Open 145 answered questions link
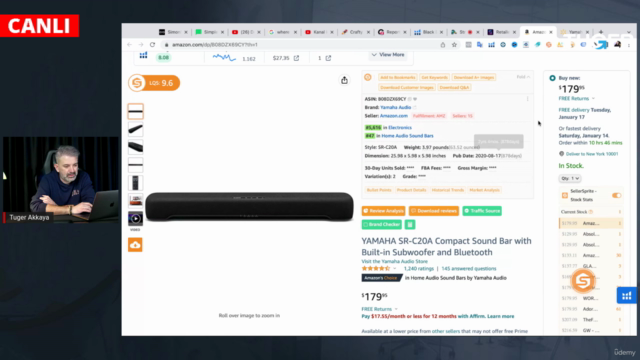 (x=469, y=269)
